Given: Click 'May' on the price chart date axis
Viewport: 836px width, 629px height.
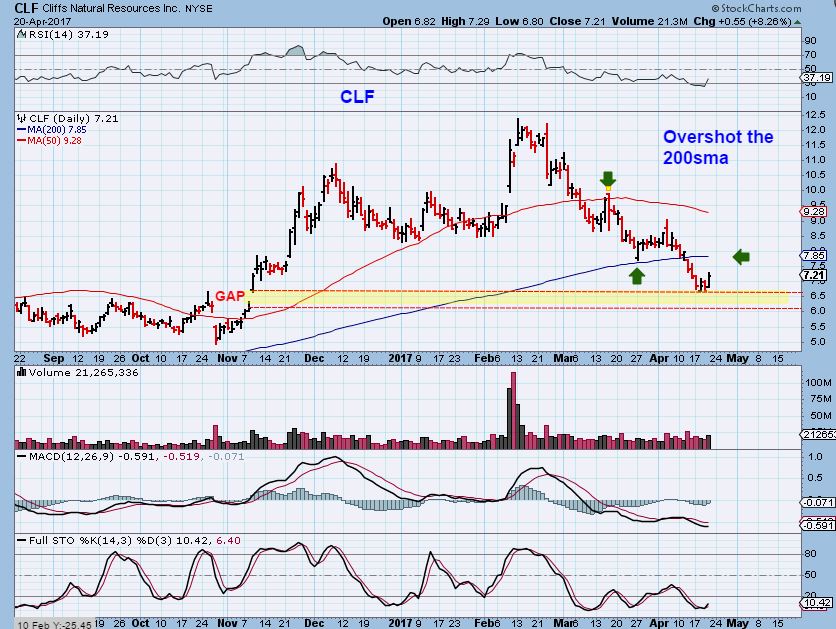Looking at the screenshot, I should coord(737,358).
